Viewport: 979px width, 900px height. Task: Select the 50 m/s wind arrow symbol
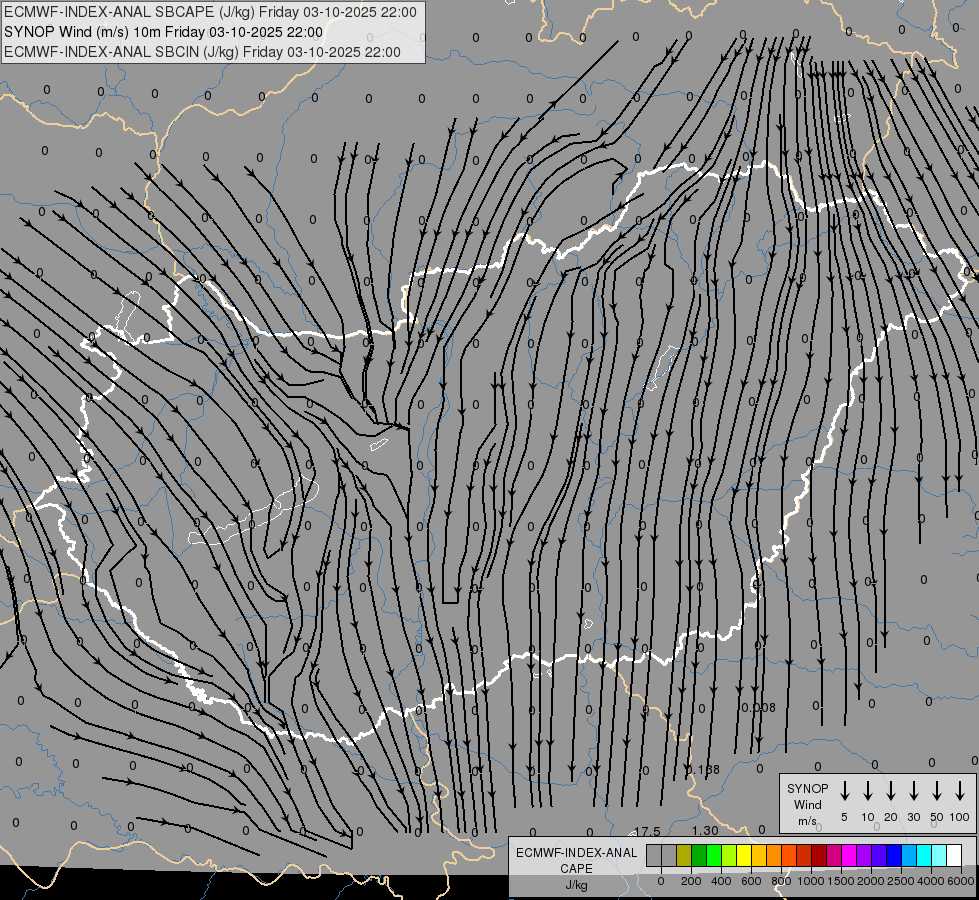point(936,790)
